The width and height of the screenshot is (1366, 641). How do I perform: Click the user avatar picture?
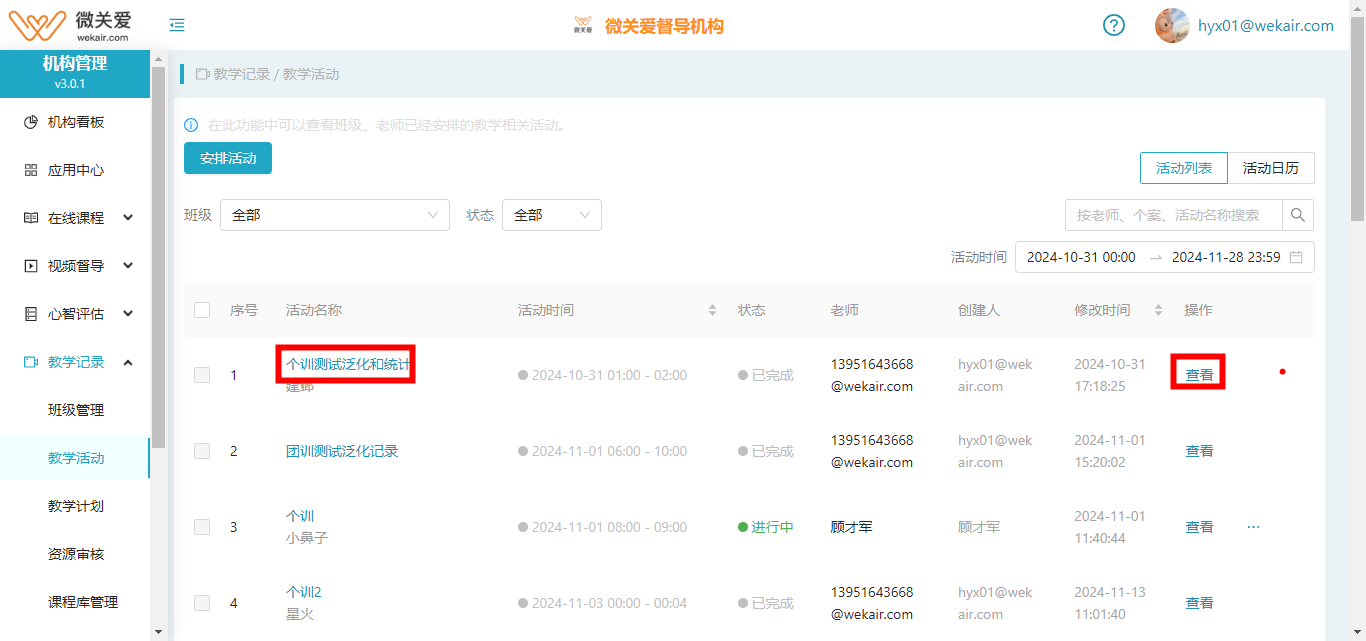[1171, 26]
